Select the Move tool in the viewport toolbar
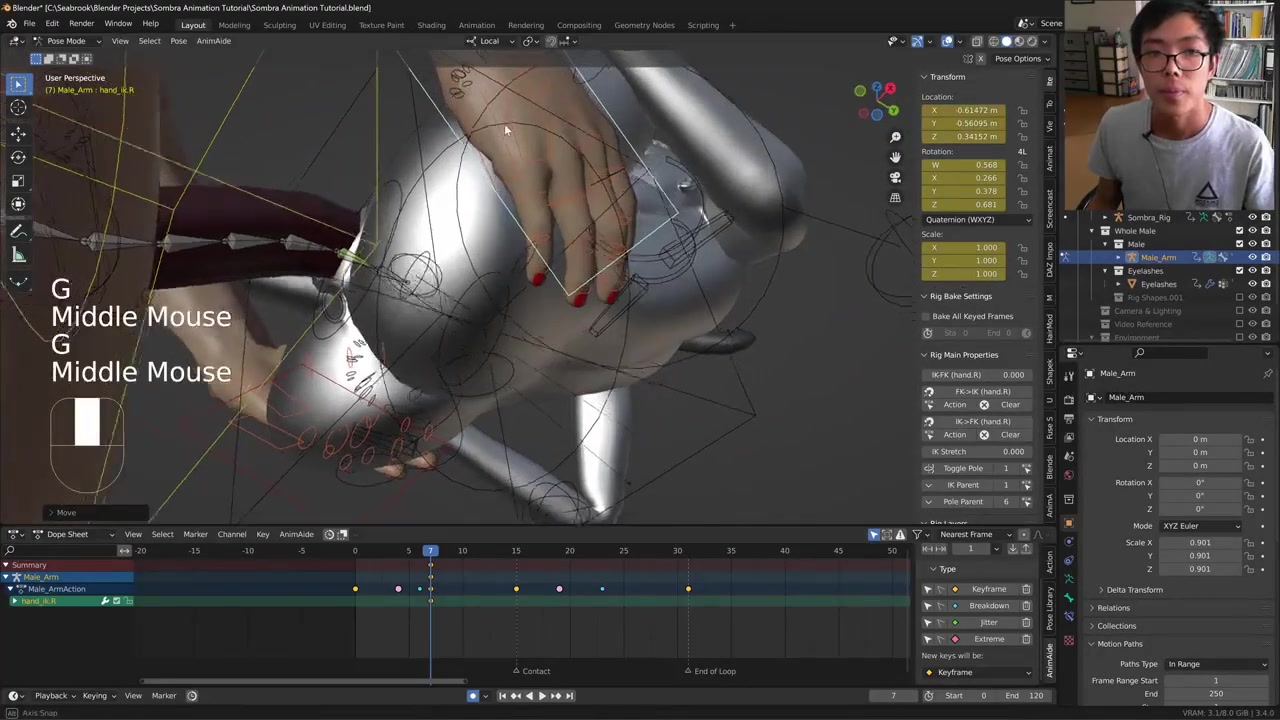Screen dimensions: 1280x720 18,133
